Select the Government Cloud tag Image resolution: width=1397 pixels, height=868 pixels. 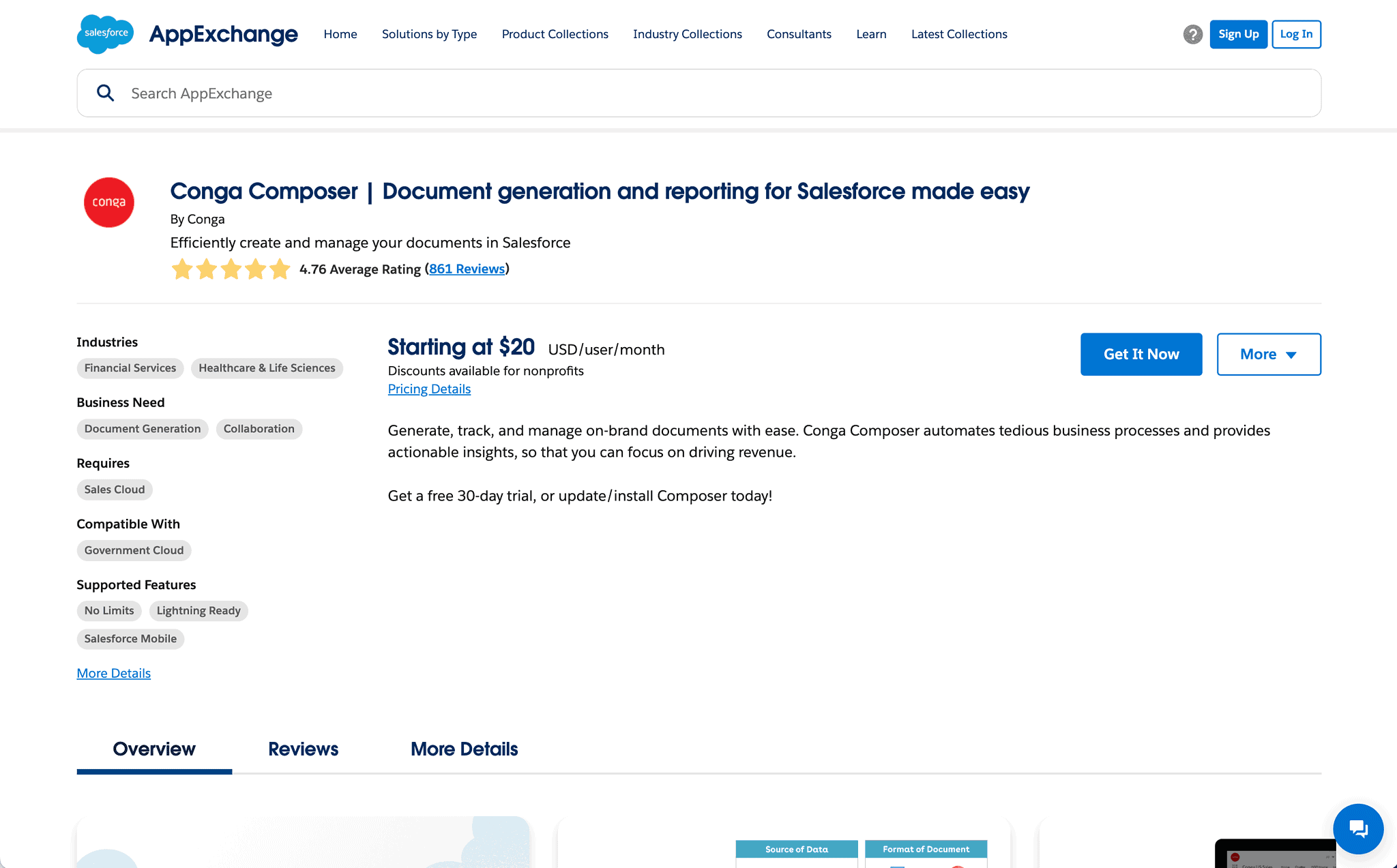coord(134,550)
